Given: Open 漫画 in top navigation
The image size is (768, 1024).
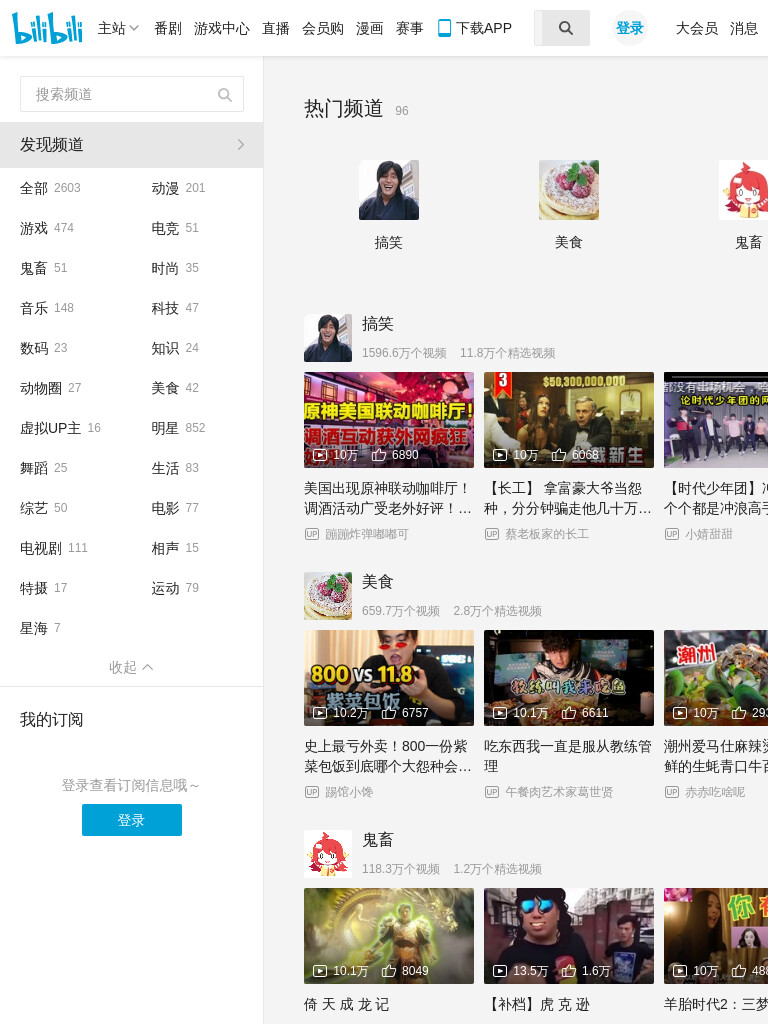Looking at the screenshot, I should point(370,28).
